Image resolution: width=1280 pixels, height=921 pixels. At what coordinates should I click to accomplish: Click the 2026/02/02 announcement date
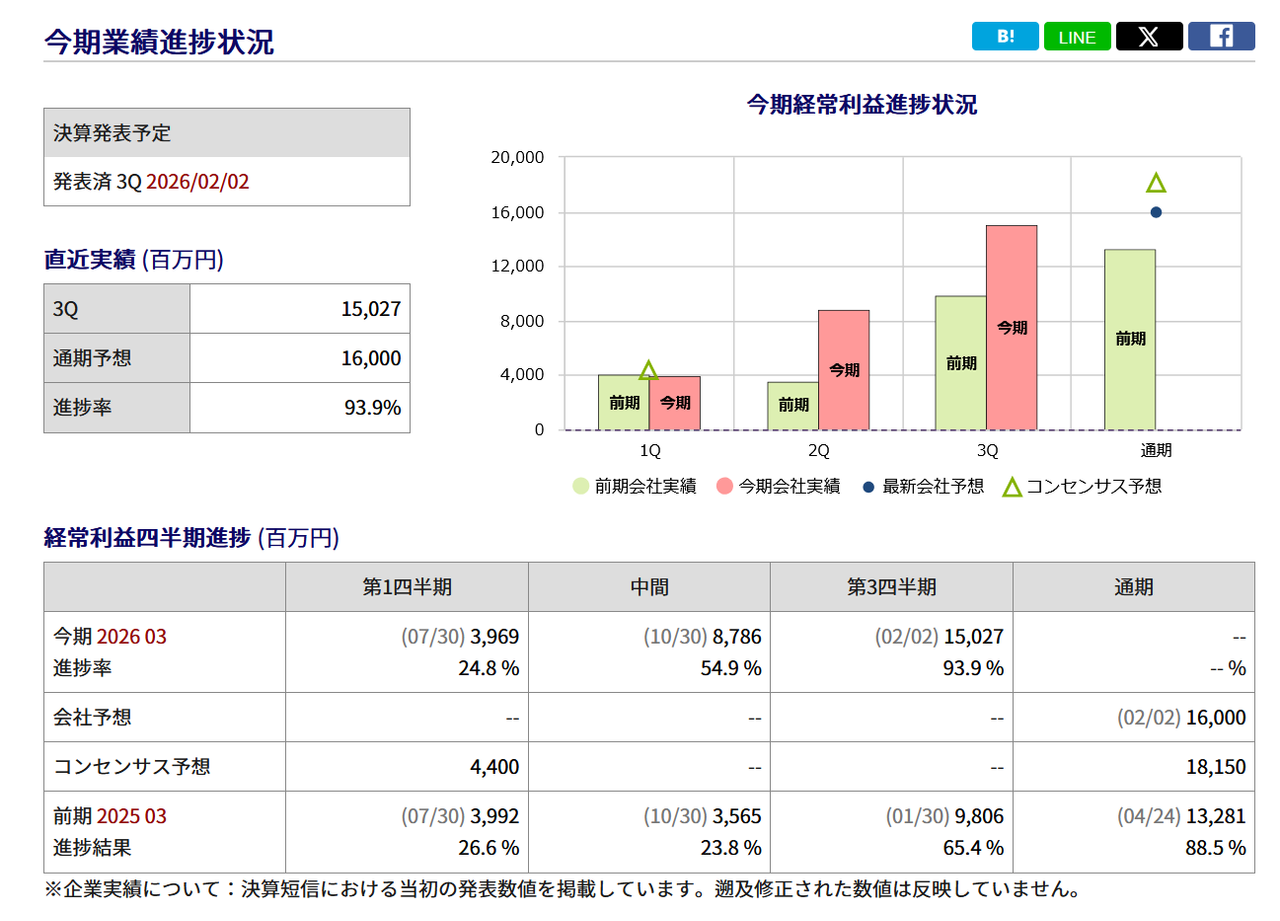pos(197,182)
